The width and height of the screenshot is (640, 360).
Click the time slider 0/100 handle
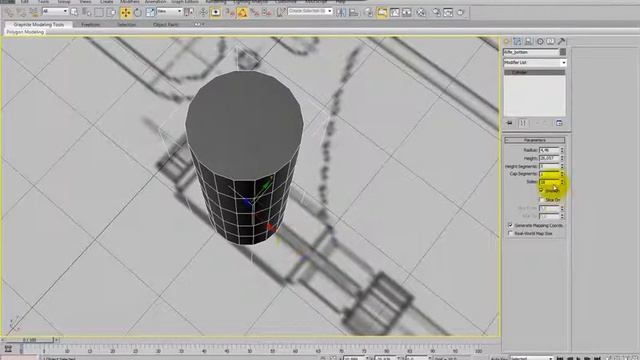pos(29,340)
